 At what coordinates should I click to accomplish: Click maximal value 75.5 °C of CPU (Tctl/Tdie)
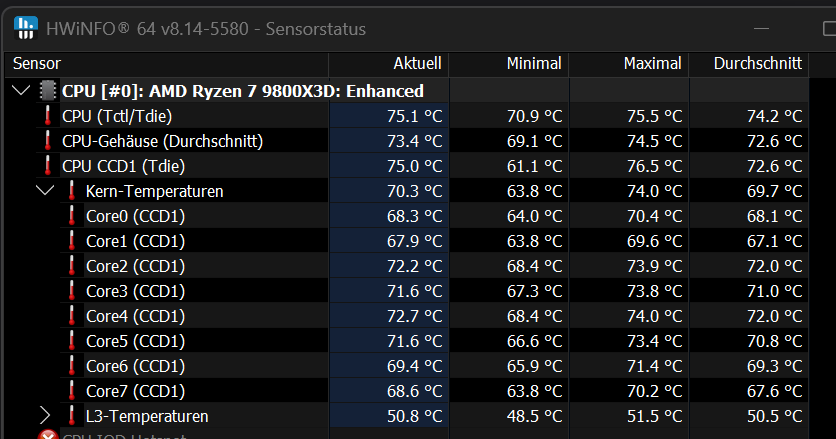point(655,116)
